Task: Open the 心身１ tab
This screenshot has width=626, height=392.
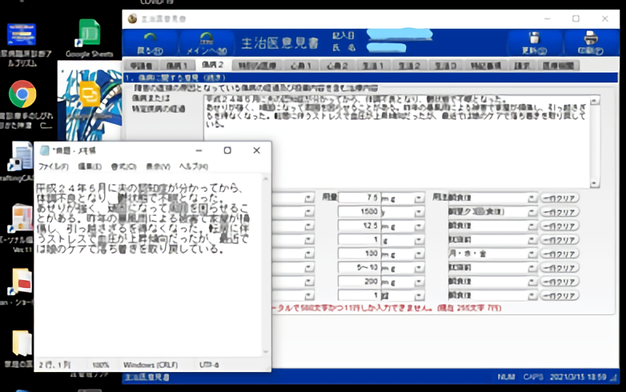Action: [301, 65]
